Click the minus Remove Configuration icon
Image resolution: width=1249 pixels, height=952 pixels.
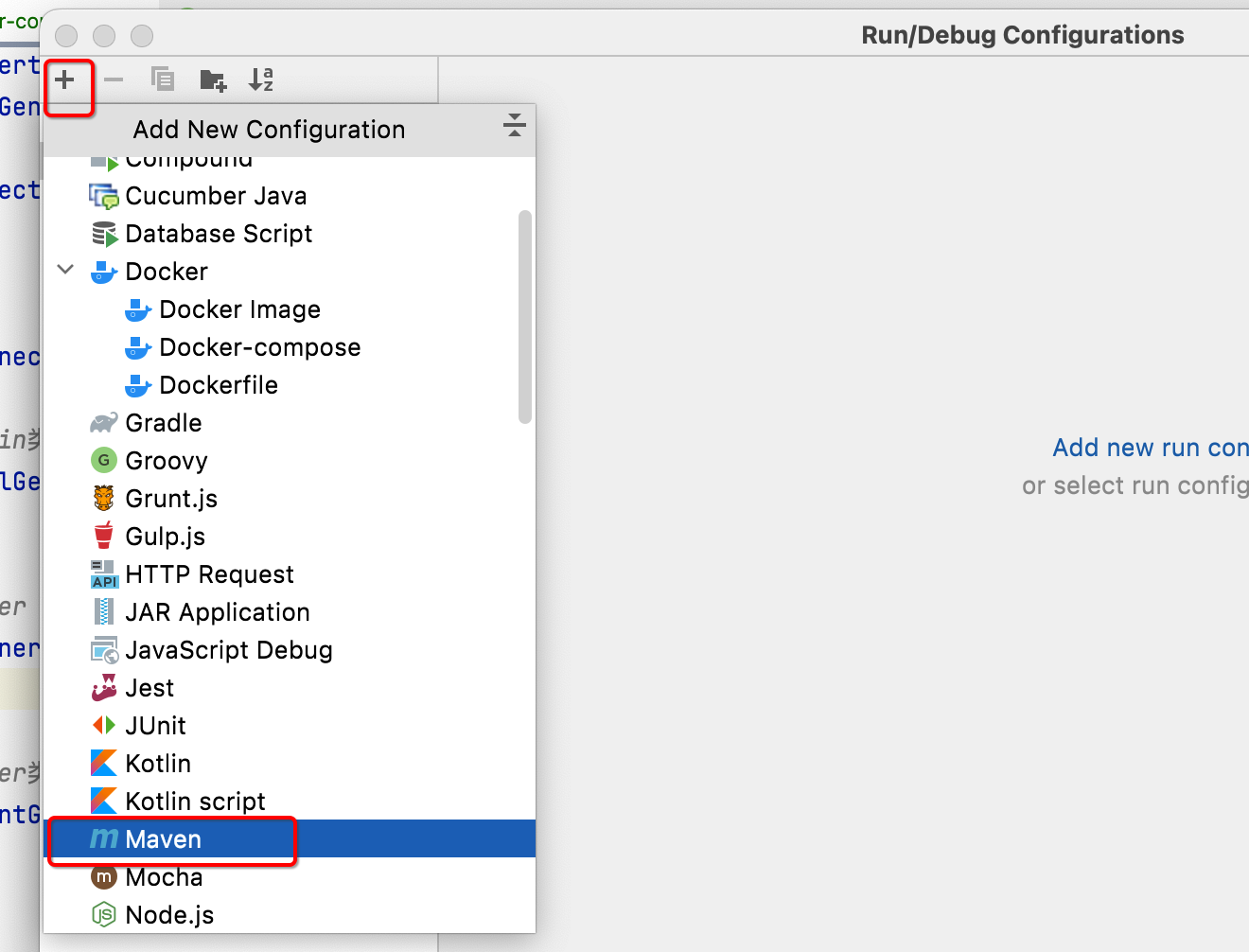click(x=114, y=79)
